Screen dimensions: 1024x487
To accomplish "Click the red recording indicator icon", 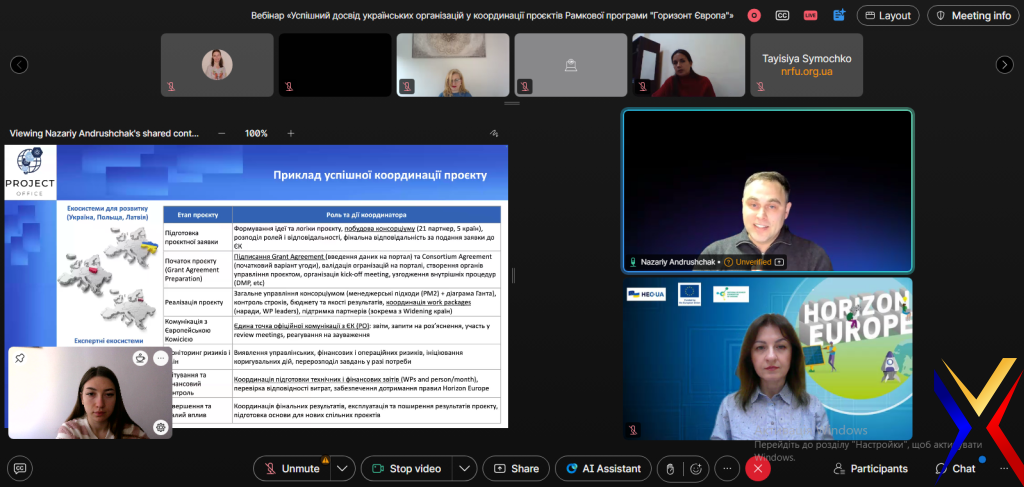I will (x=754, y=15).
